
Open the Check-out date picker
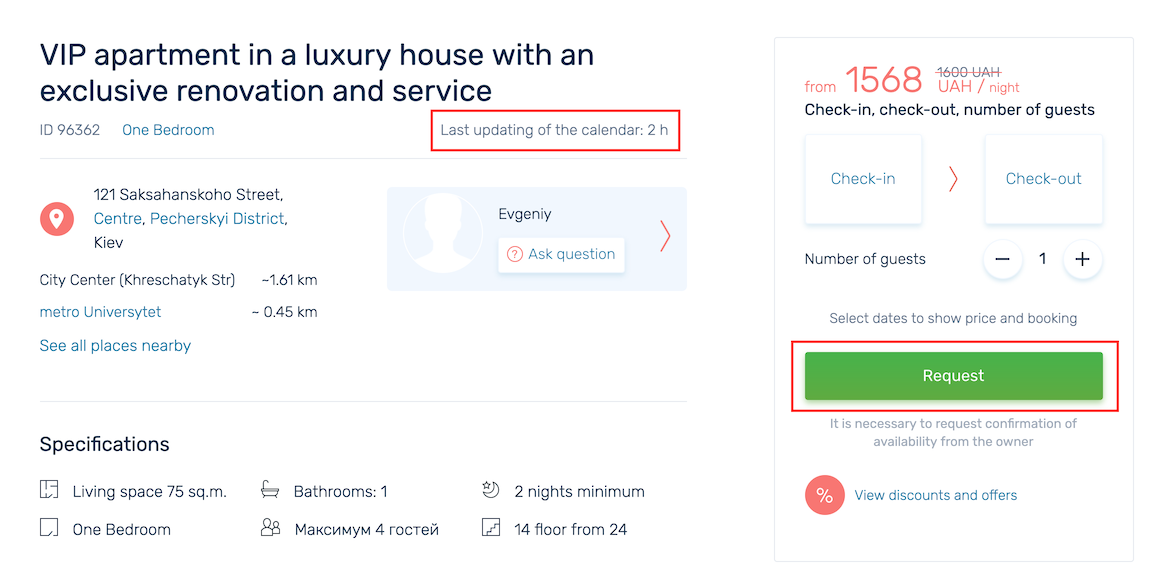point(1043,179)
